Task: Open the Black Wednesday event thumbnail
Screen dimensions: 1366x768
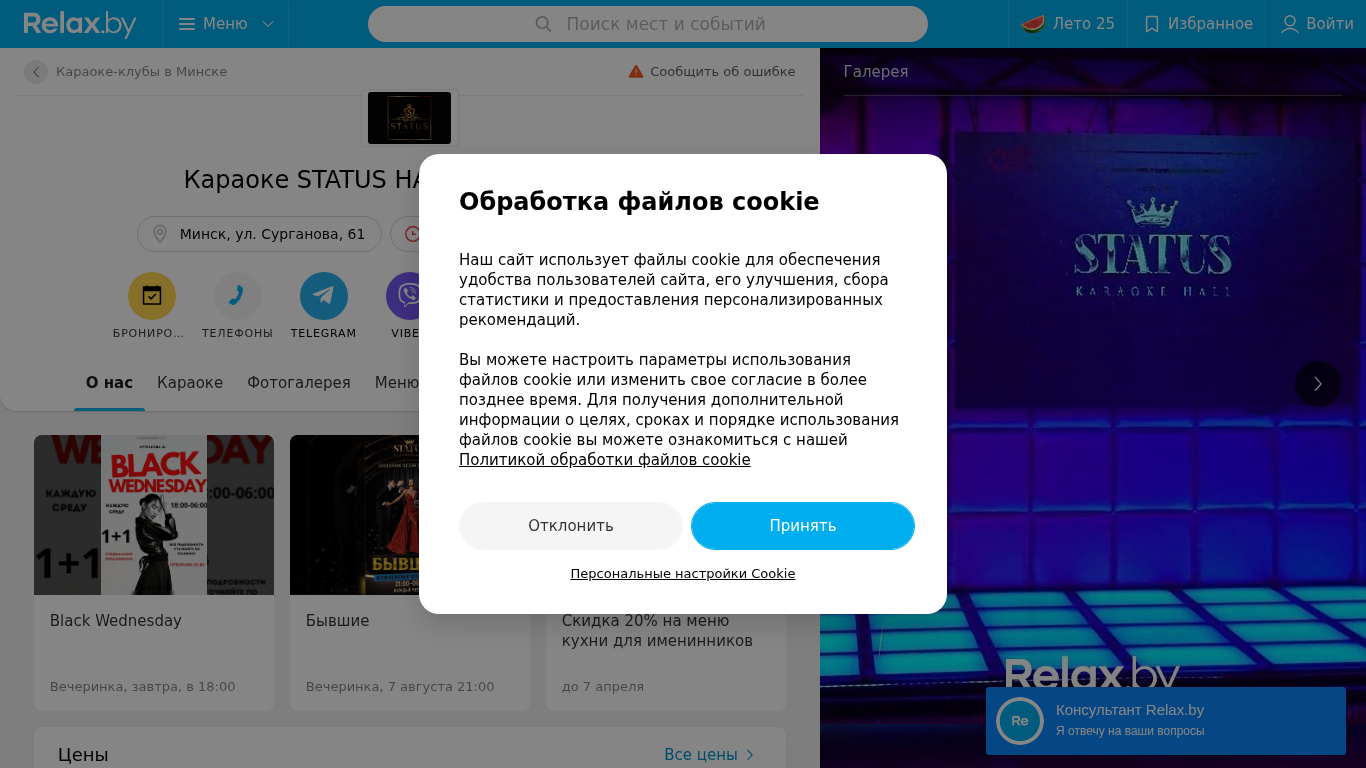Action: click(x=154, y=515)
